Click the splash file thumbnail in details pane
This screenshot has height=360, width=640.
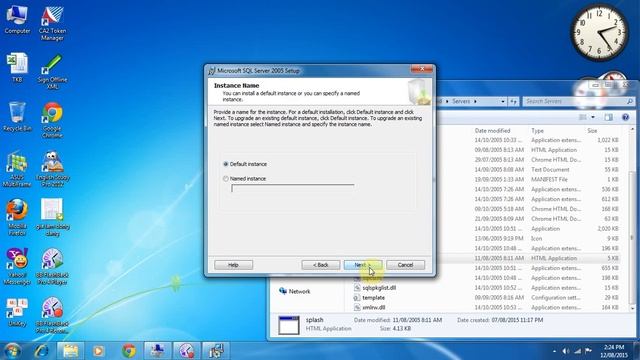[x=289, y=325]
